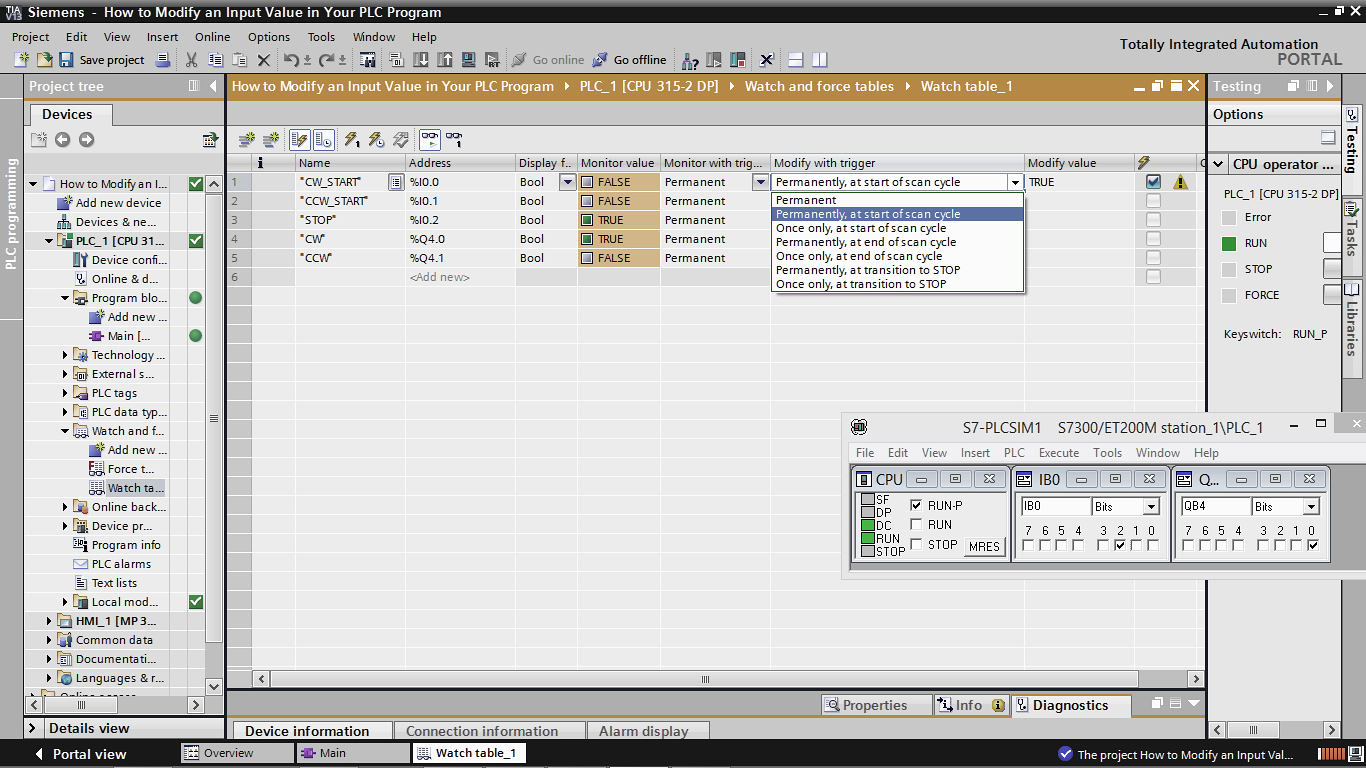Open Modify with trigger dropdown for CW_START
The width and height of the screenshot is (1366, 768).
pyautogui.click(x=1015, y=182)
